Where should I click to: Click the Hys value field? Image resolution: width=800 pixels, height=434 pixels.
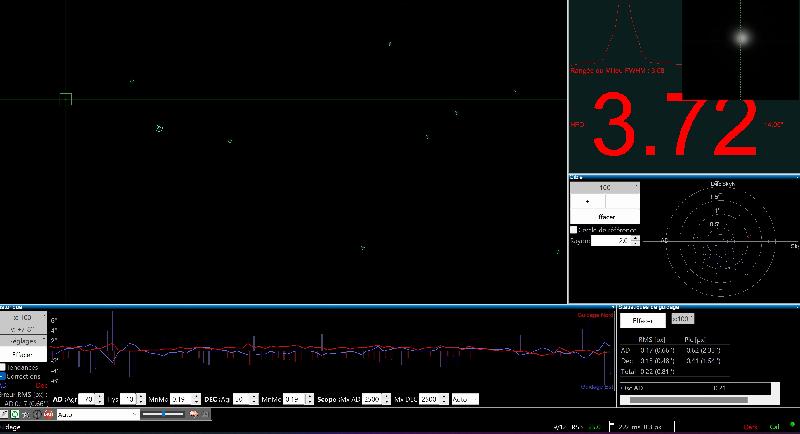click(x=129, y=399)
